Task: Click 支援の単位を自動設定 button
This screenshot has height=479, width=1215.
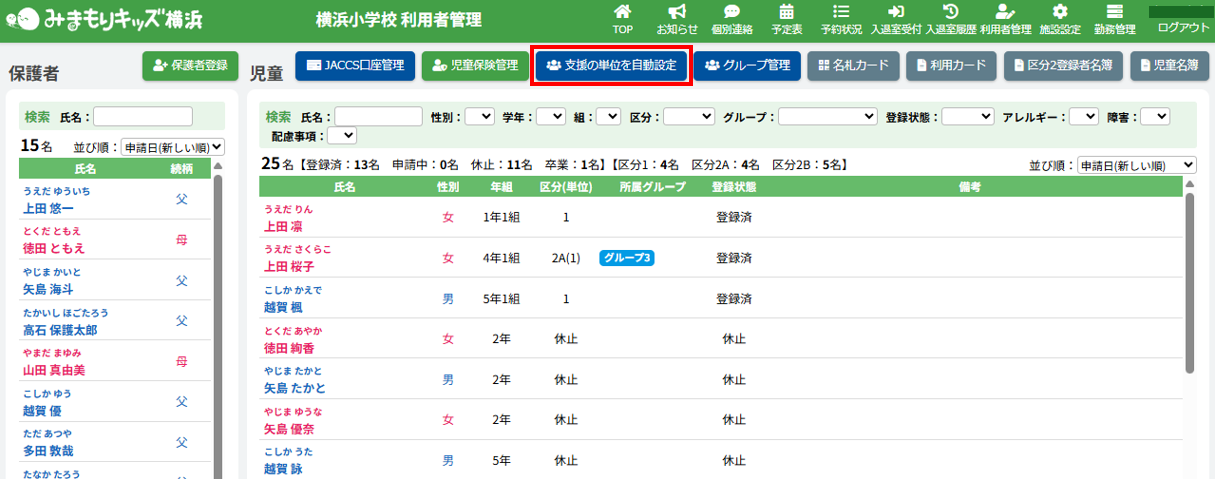Action: pyautogui.click(x=611, y=66)
